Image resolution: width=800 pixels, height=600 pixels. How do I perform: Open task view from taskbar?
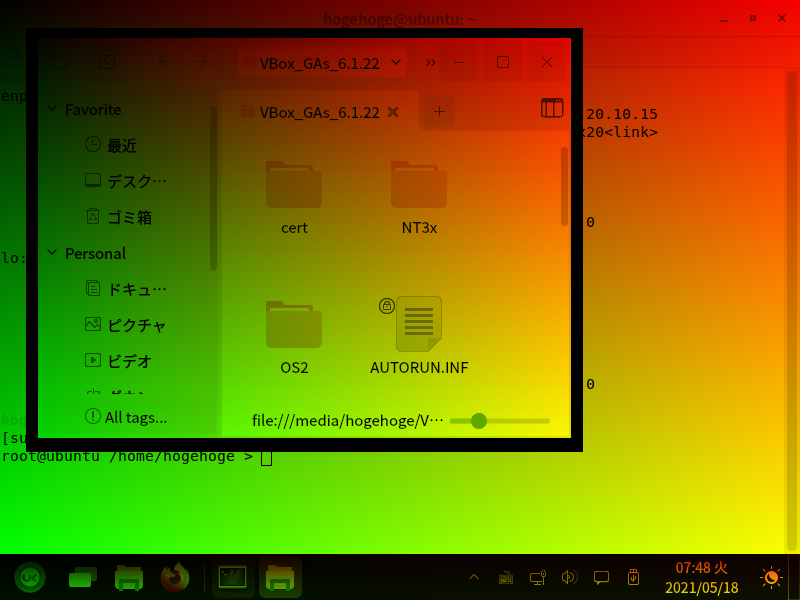tap(83, 578)
